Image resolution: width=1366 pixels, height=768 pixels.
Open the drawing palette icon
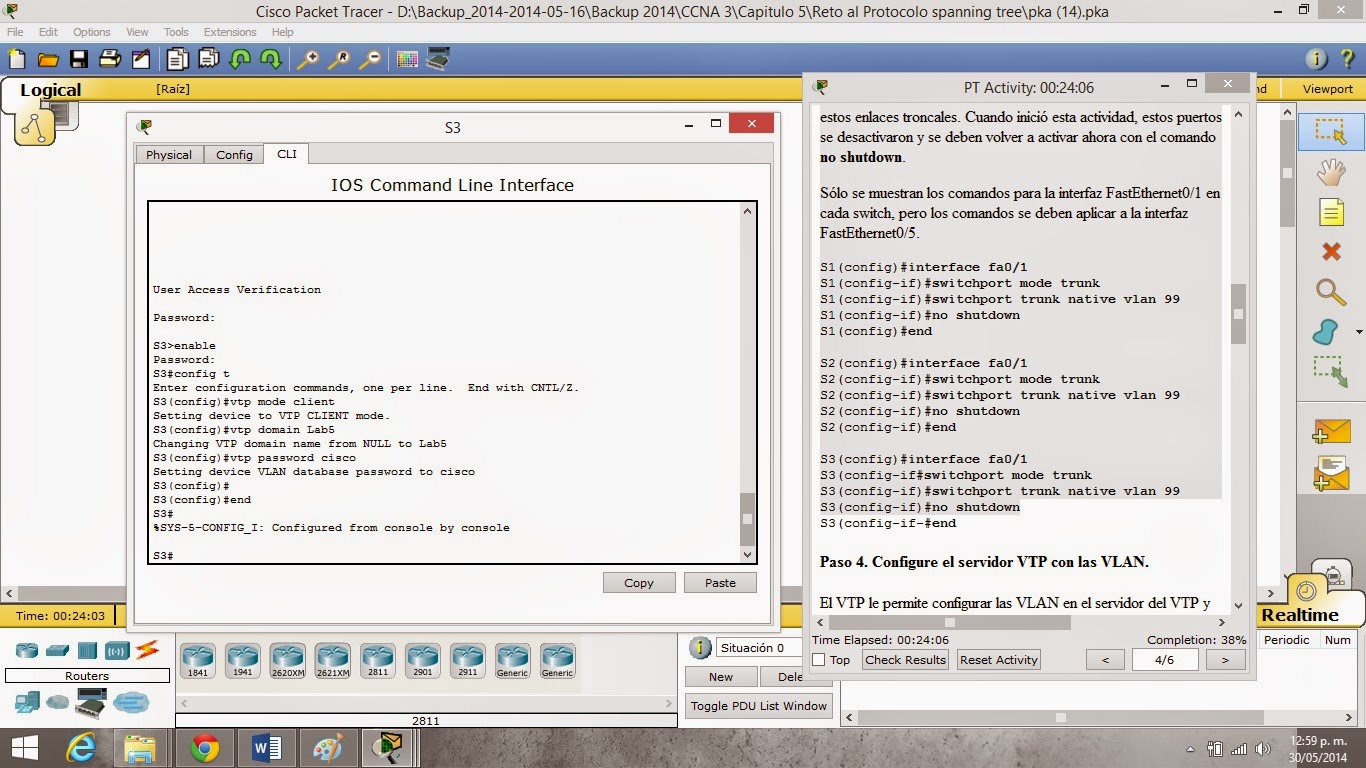[x=407, y=59]
